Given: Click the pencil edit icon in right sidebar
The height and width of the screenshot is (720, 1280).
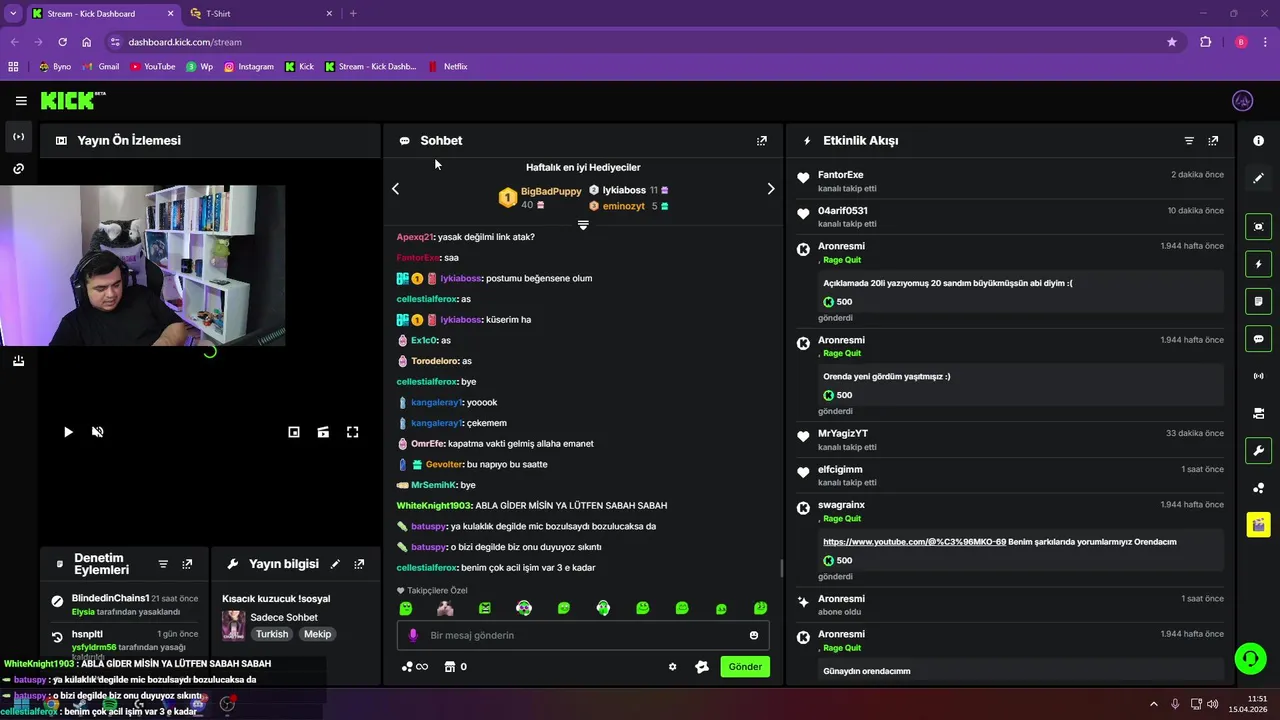Looking at the screenshot, I should (1258, 178).
